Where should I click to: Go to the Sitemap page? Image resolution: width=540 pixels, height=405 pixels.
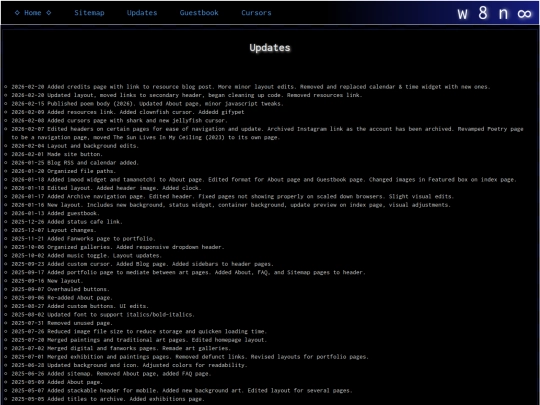click(x=89, y=13)
